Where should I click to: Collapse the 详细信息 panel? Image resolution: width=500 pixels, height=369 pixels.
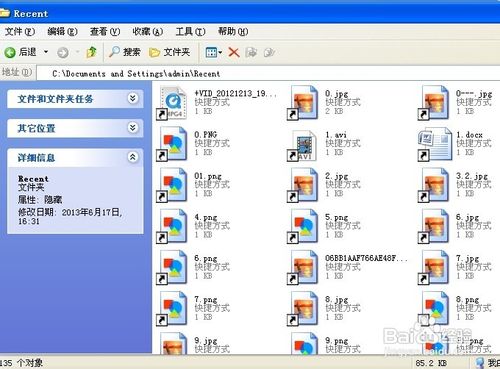(x=133, y=157)
